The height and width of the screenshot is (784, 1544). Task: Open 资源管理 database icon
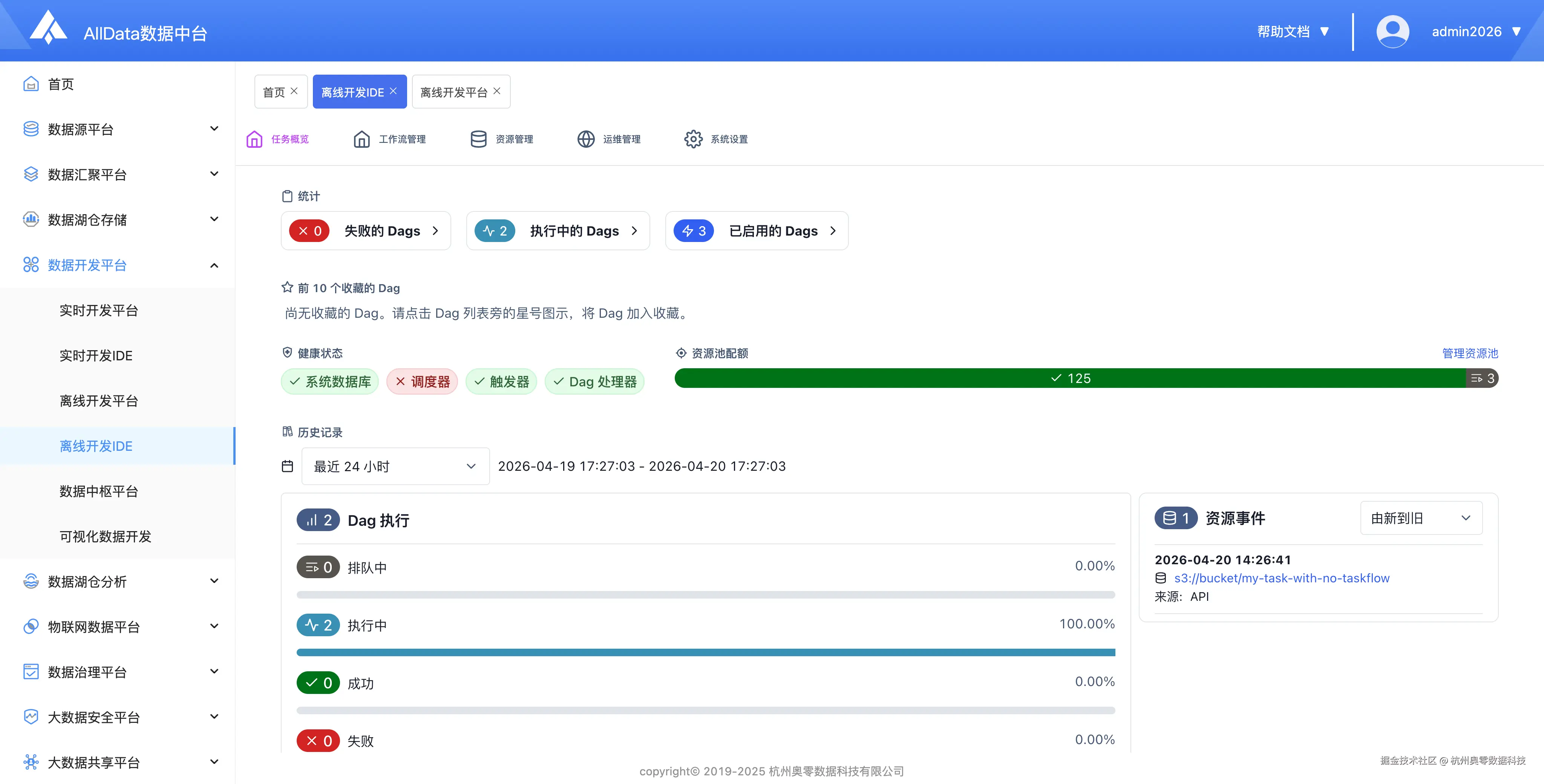[478, 139]
